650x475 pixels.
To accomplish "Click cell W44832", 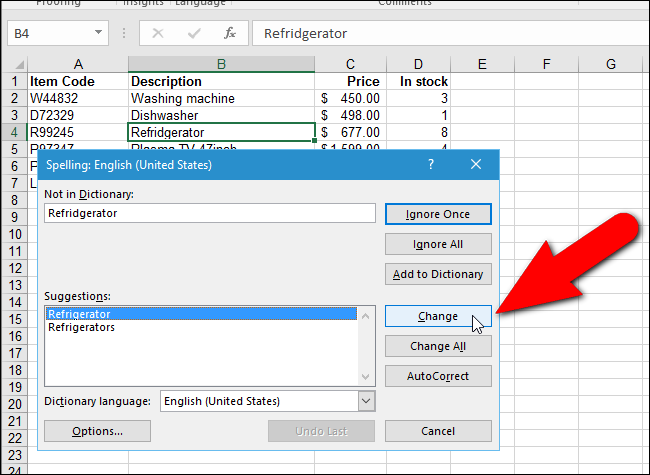I will tap(78, 98).
